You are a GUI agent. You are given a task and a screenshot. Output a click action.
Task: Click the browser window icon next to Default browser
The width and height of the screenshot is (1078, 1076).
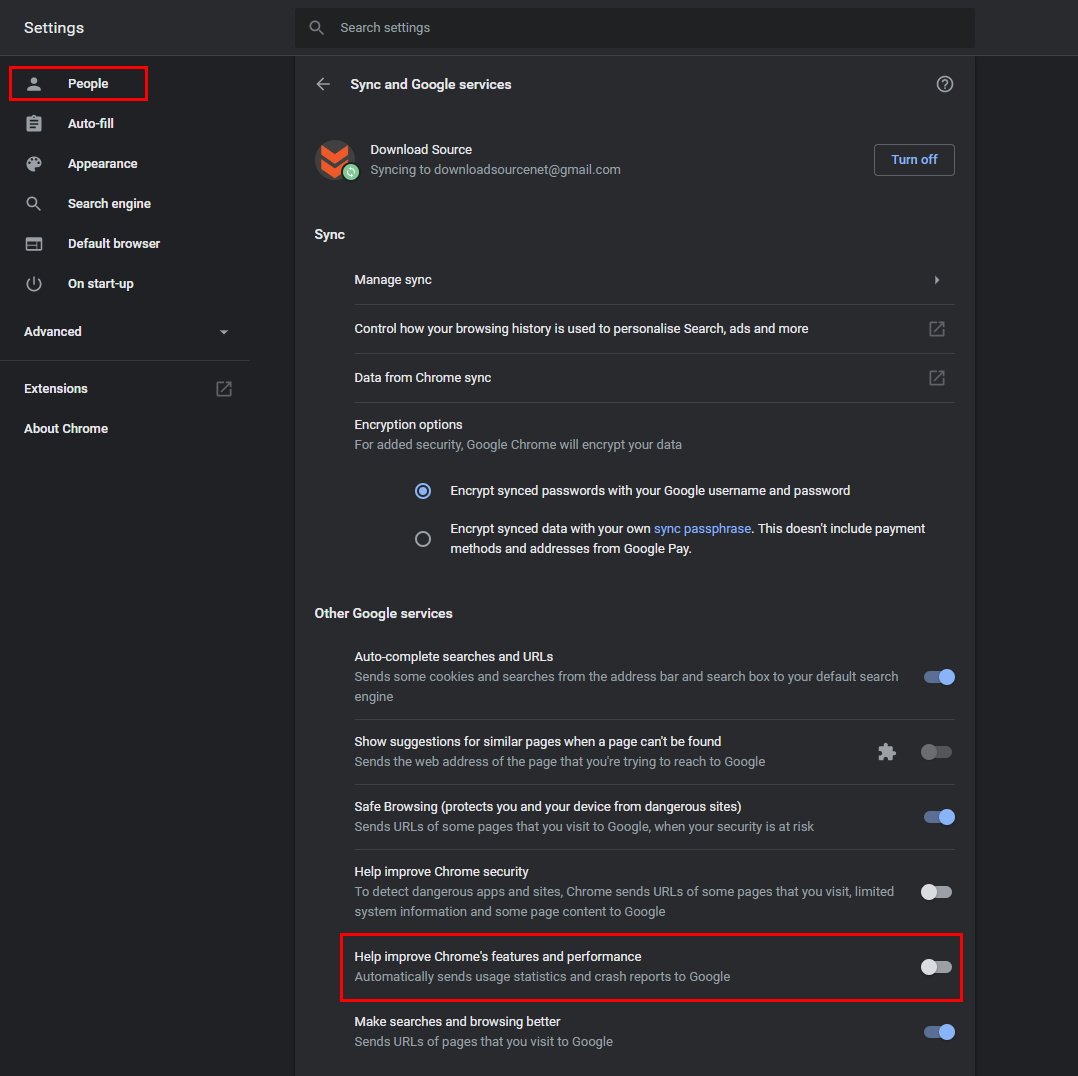[x=34, y=243]
